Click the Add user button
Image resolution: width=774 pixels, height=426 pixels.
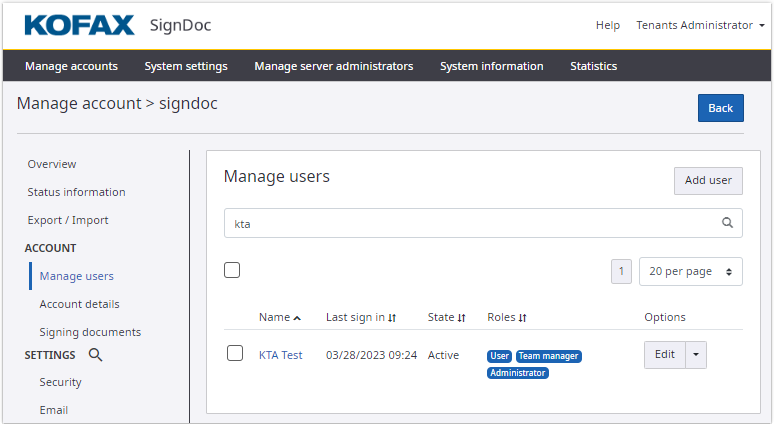707,181
